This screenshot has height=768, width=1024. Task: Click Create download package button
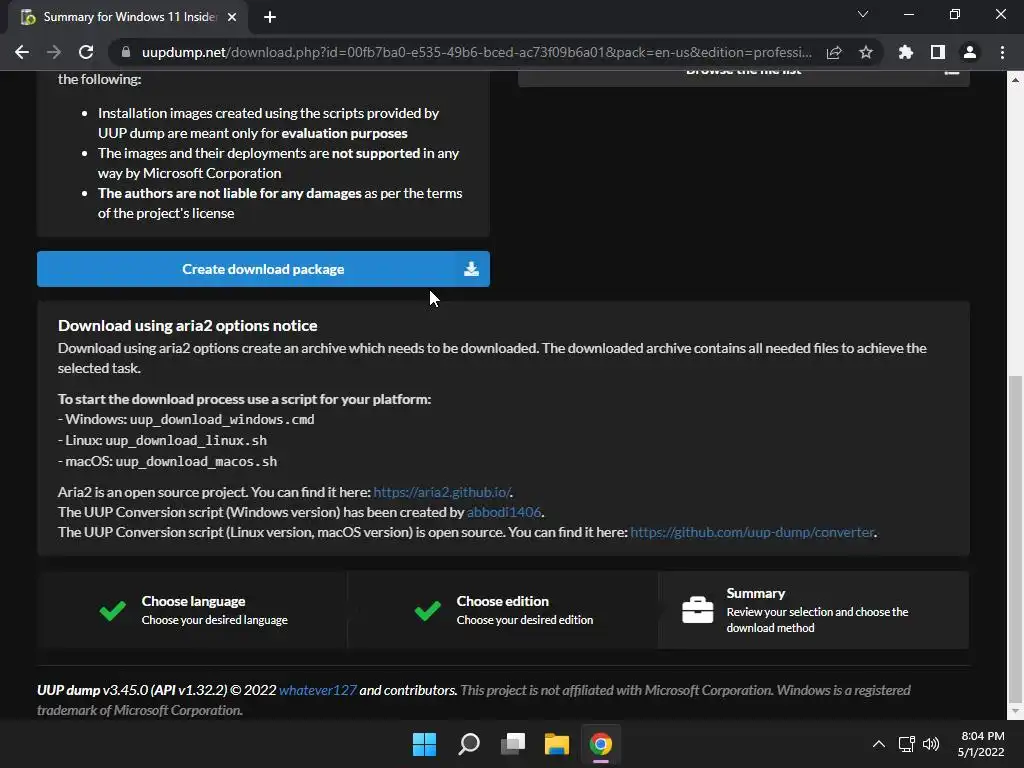click(x=263, y=269)
